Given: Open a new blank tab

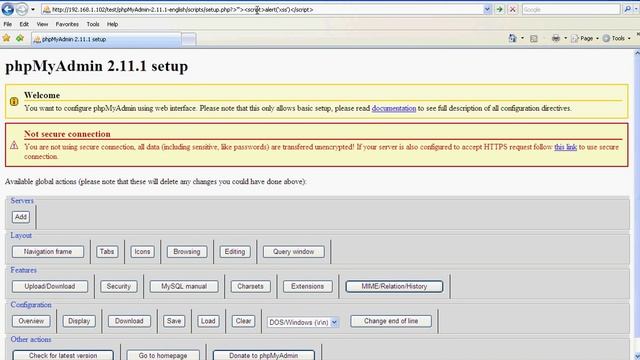Looking at the screenshot, I should pyautogui.click(x=189, y=39).
